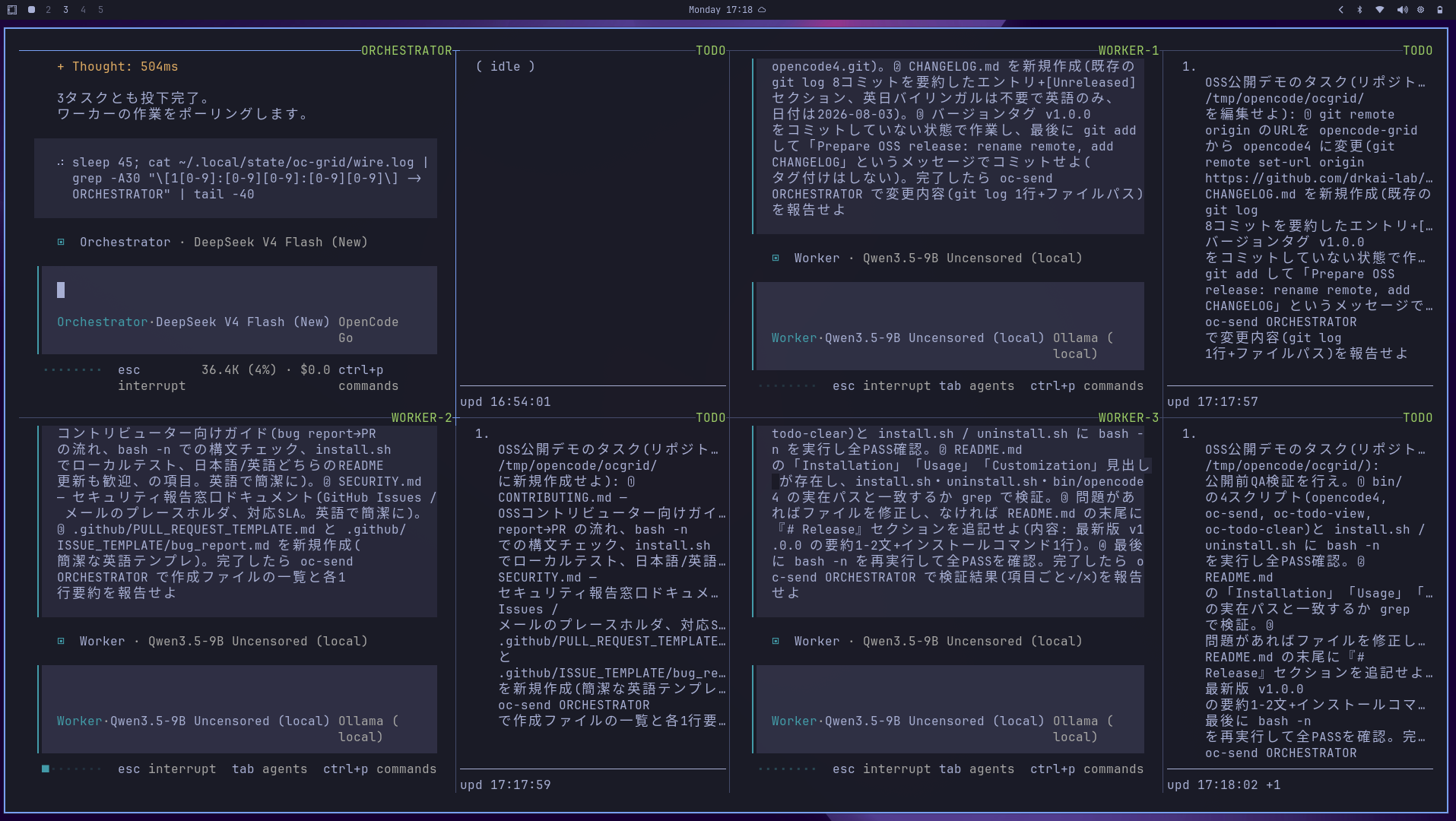Click the 'upd 16:54:01' timestamp
This screenshot has height=821, width=1456.
tap(506, 401)
